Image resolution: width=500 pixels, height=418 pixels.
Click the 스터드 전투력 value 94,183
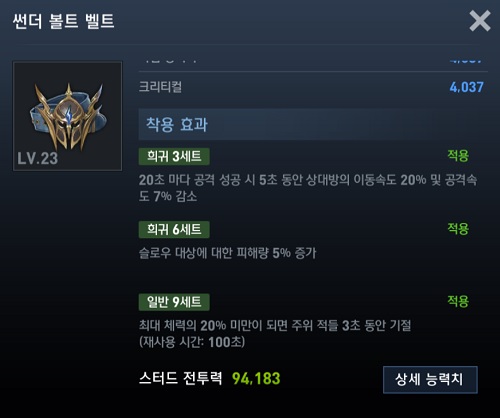[256, 379]
